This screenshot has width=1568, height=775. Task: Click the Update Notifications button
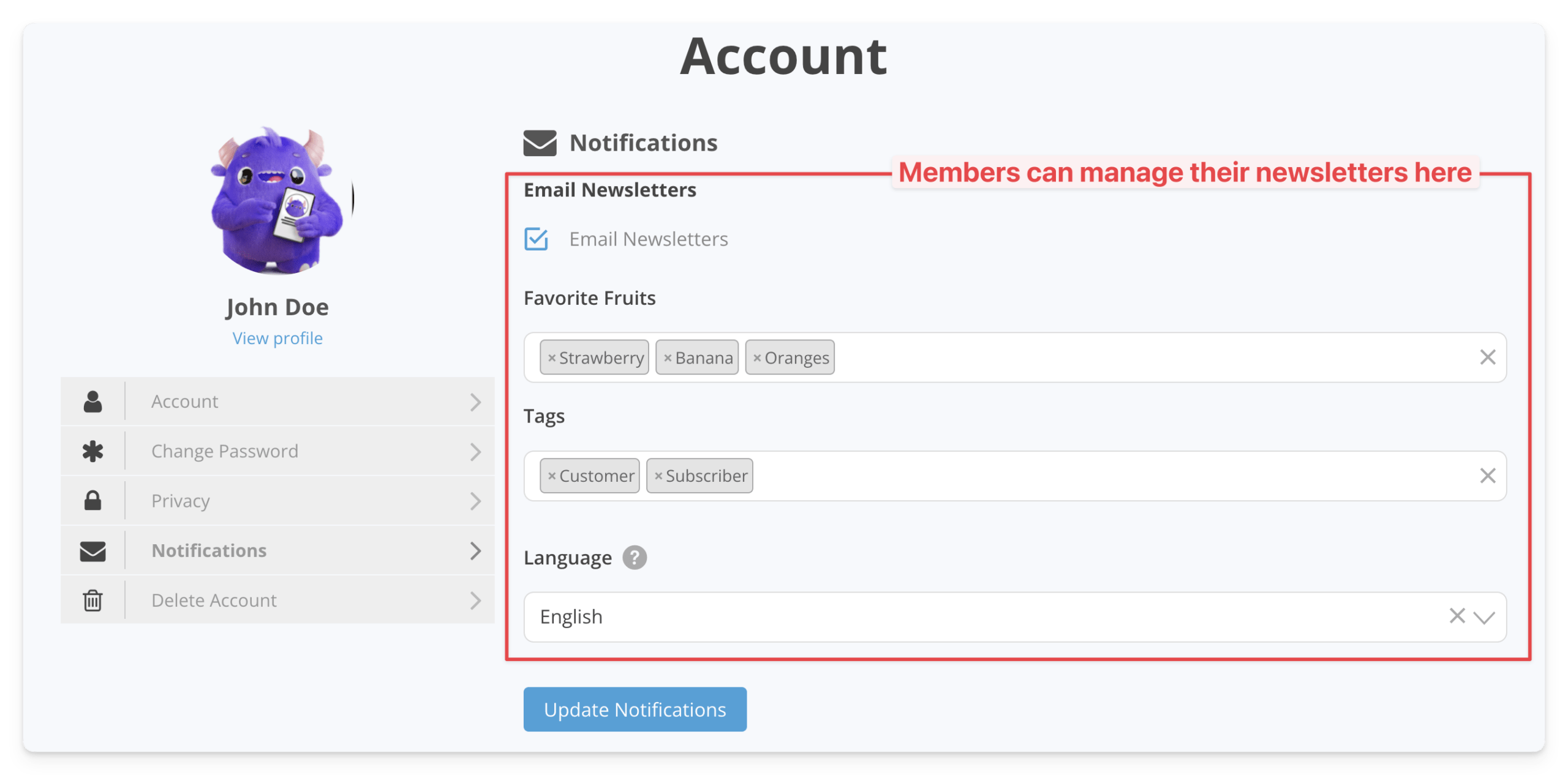pos(635,709)
